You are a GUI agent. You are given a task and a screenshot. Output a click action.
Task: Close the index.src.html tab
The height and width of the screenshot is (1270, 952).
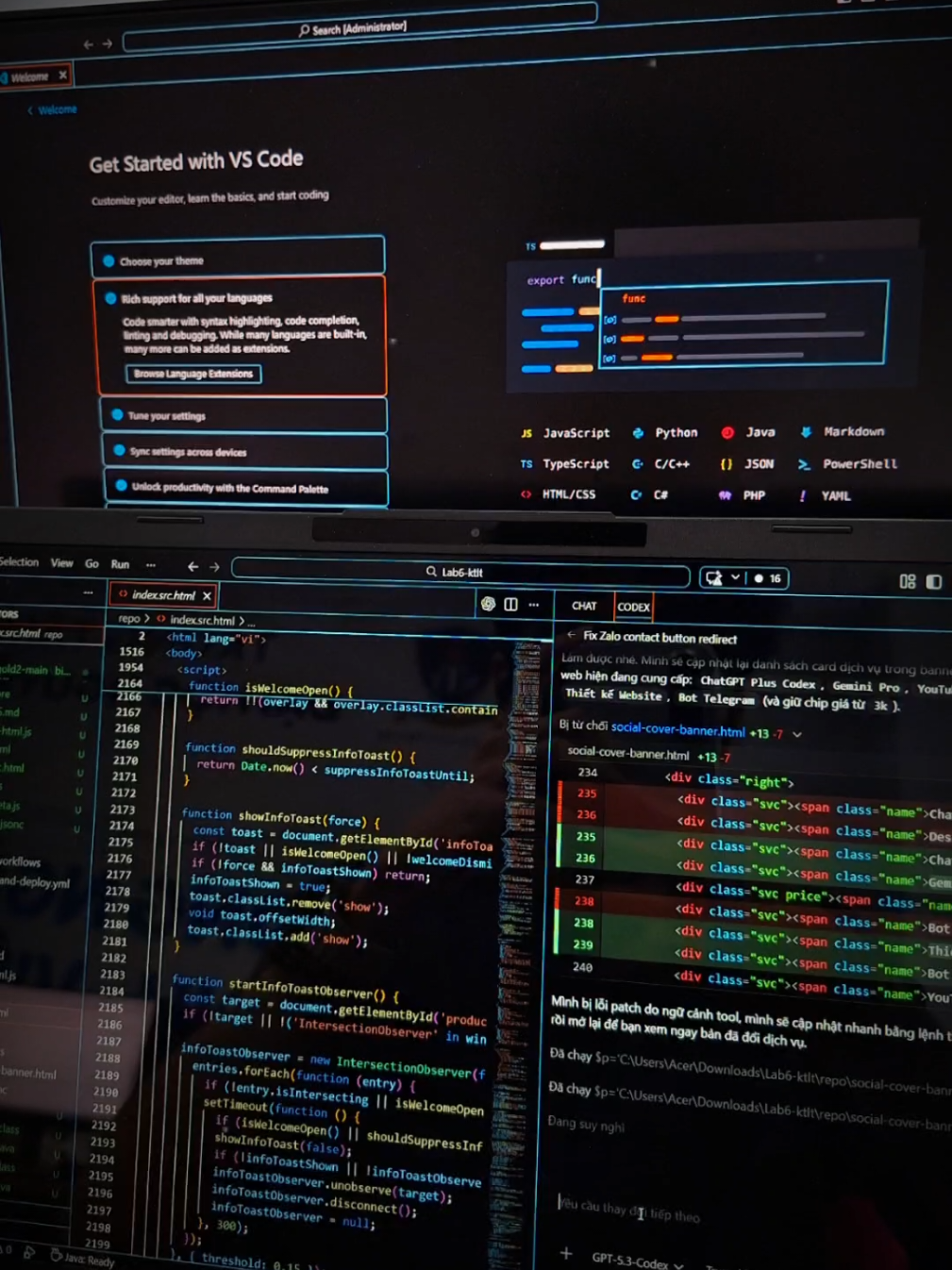click(x=207, y=595)
